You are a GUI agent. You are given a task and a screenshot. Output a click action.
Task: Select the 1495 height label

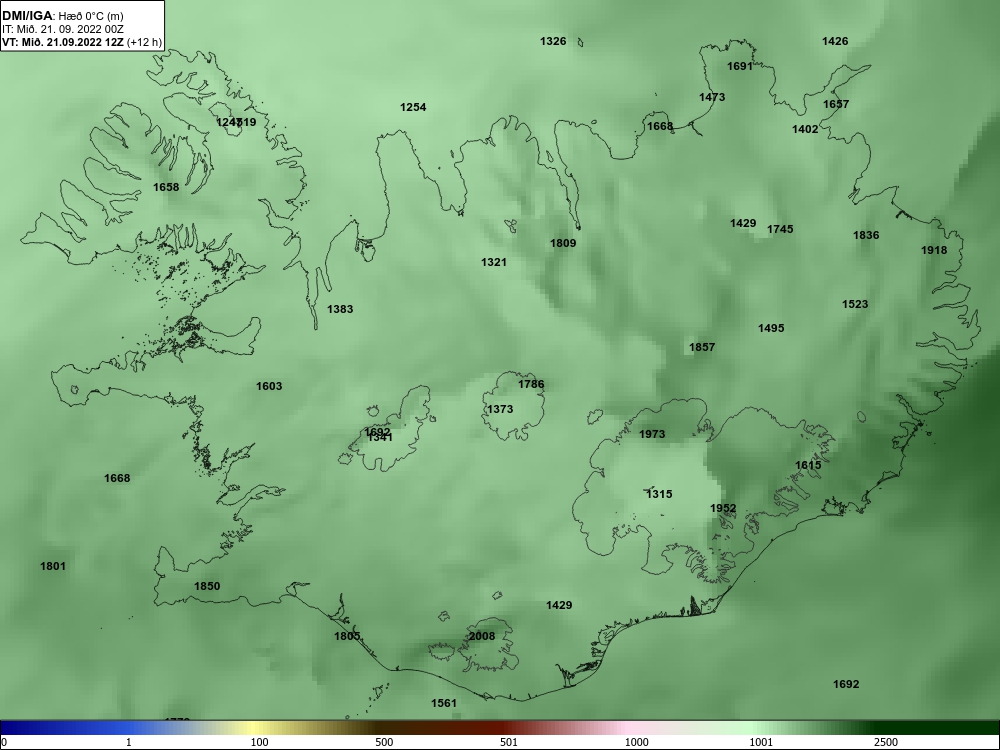point(771,328)
